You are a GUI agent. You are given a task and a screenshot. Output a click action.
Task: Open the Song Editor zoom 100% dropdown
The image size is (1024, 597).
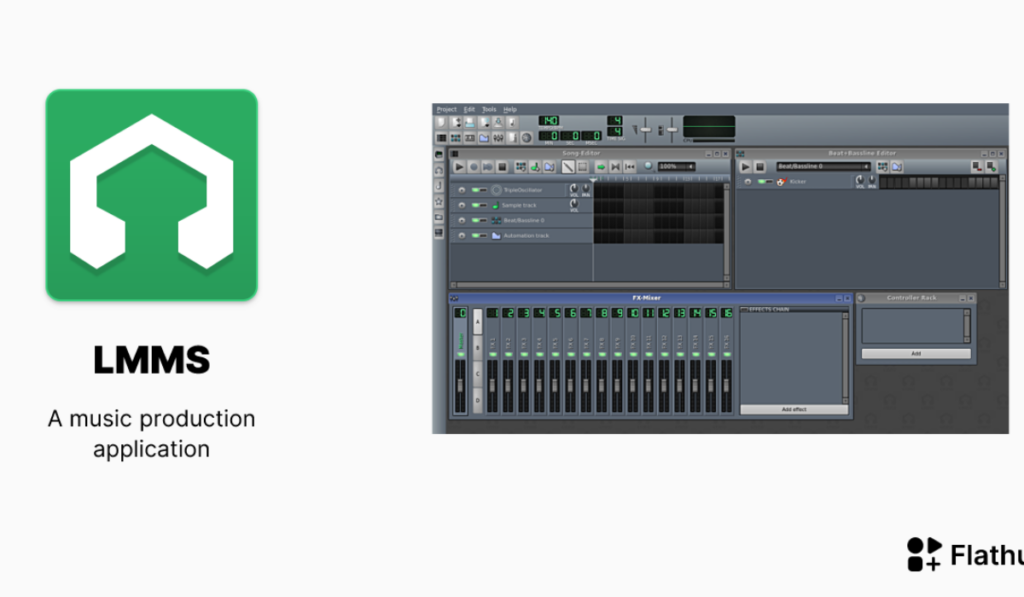(x=676, y=167)
